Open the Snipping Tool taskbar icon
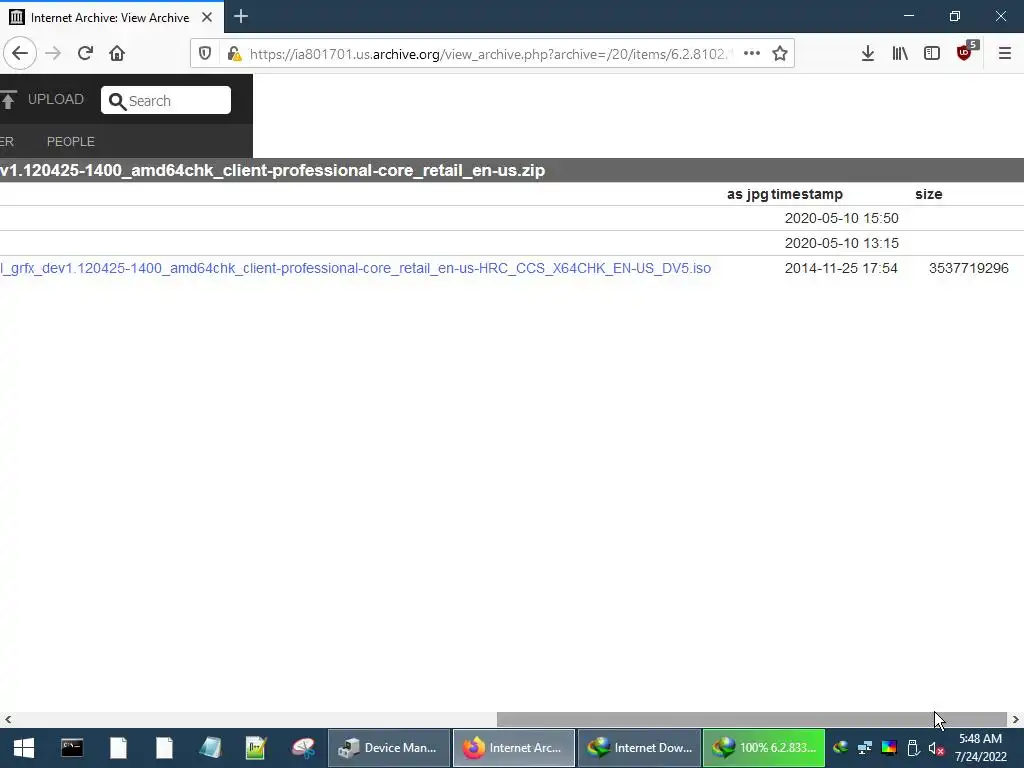Viewport: 1024px width, 768px height. coord(303,748)
